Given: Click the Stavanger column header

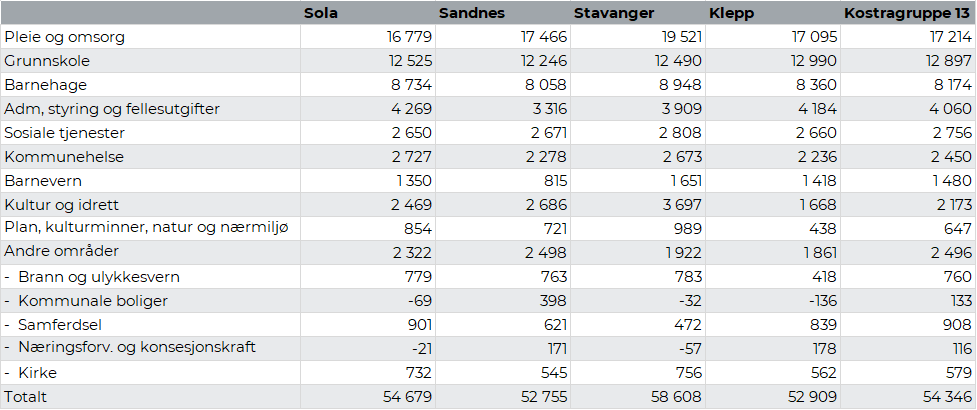Looking at the screenshot, I should 614,13.
